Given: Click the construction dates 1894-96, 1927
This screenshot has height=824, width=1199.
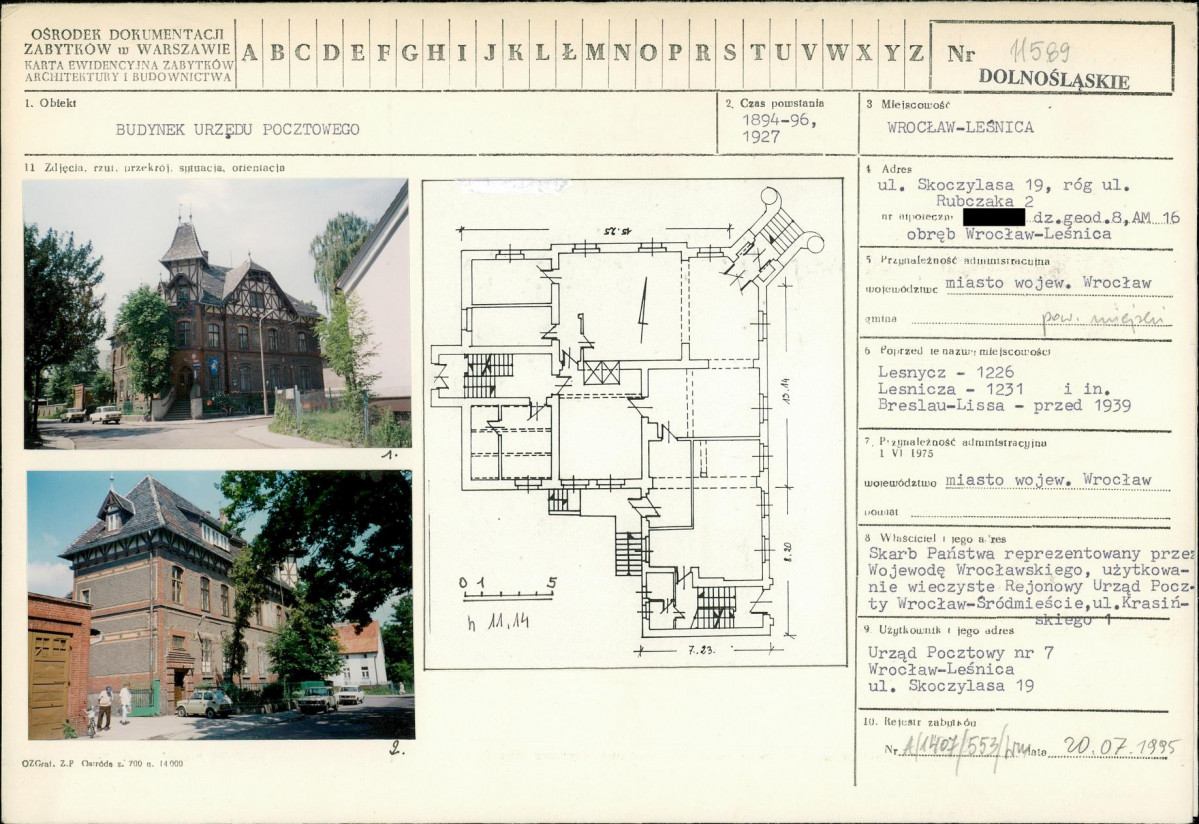Looking at the screenshot, I should coord(778,128).
